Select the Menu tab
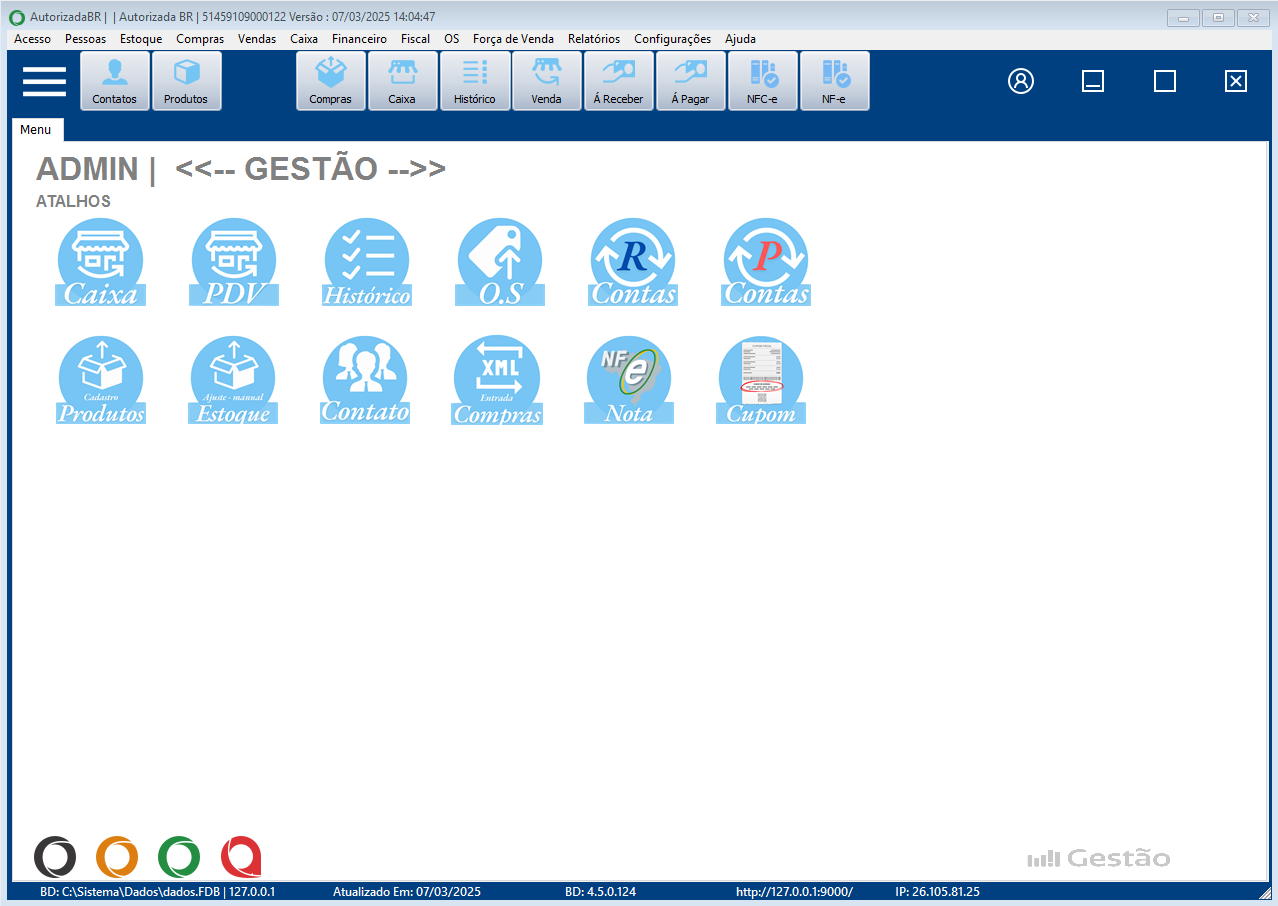 click(x=36, y=130)
